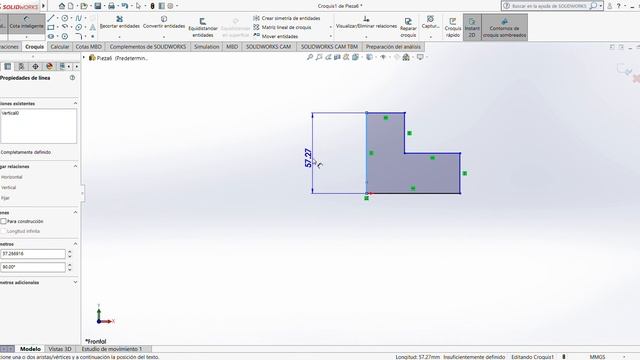640x360 pixels.
Task: Click the Select cursor icon
Action: 138,6
